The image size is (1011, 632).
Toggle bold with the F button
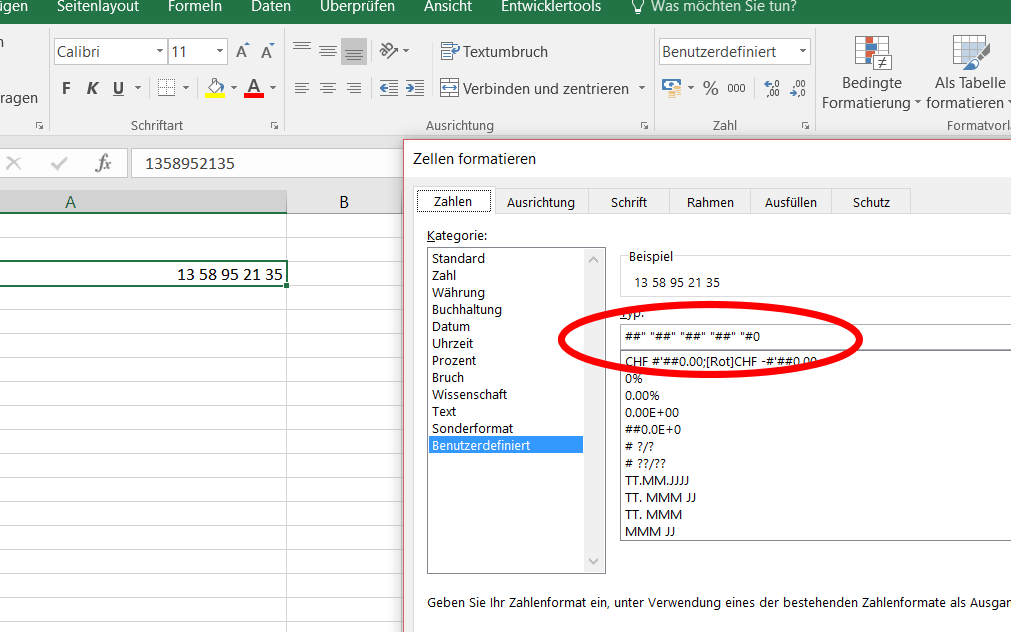pos(65,88)
